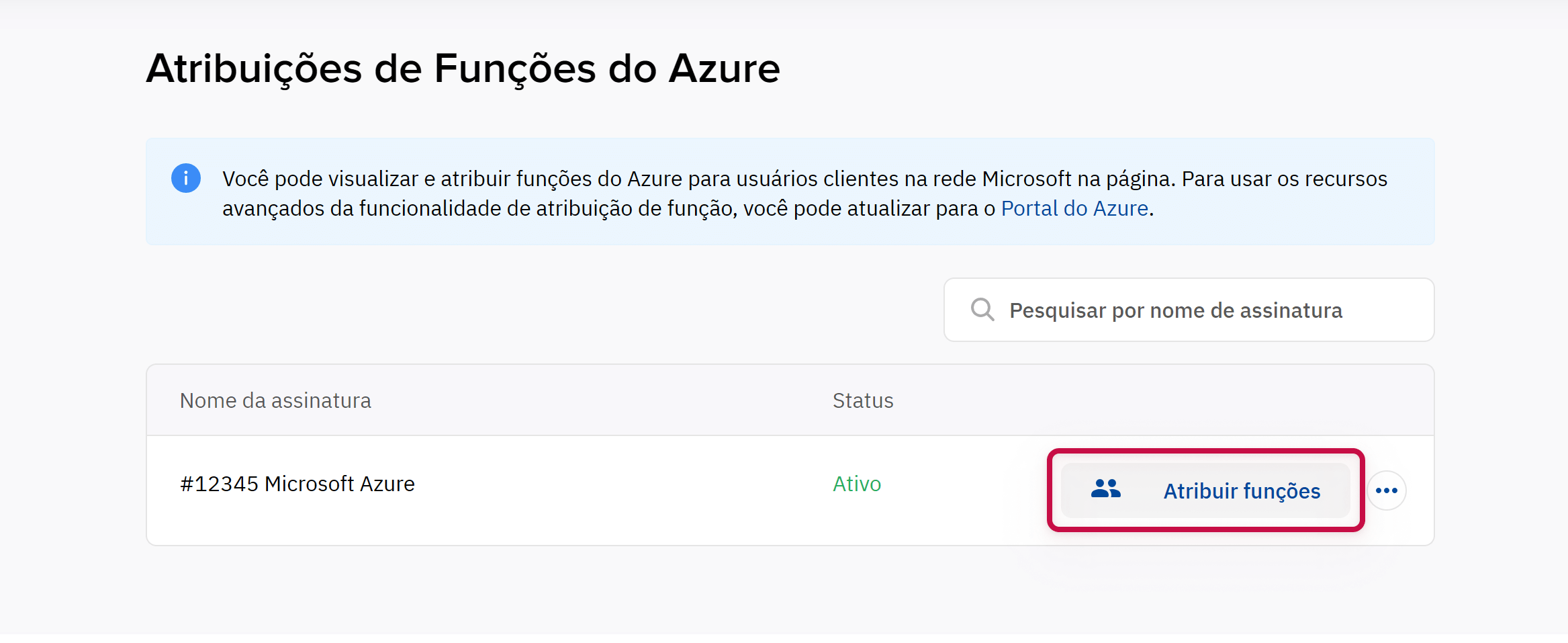Open the three-dot more options menu
This screenshot has height=643, width=1568.
(x=1386, y=490)
